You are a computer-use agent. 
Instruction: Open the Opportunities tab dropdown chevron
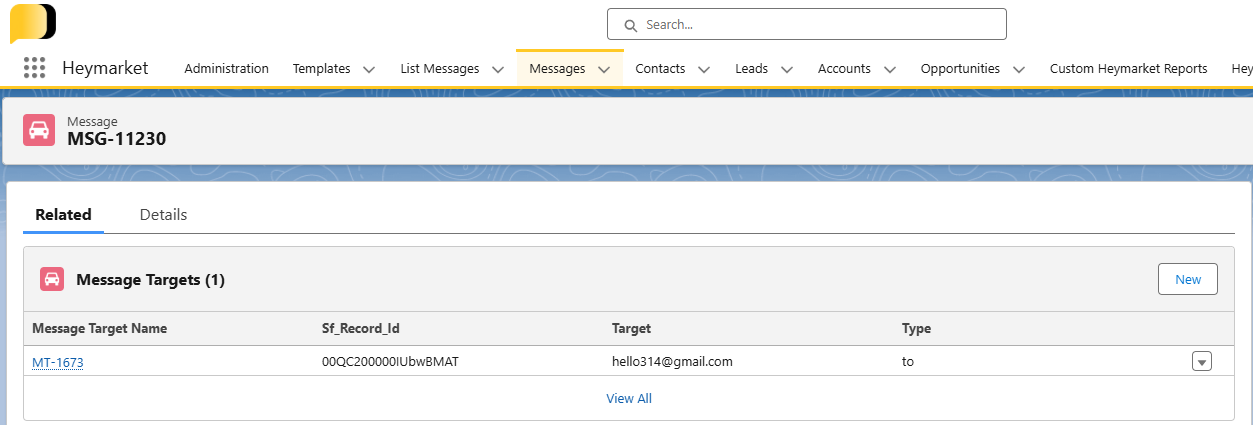1019,70
